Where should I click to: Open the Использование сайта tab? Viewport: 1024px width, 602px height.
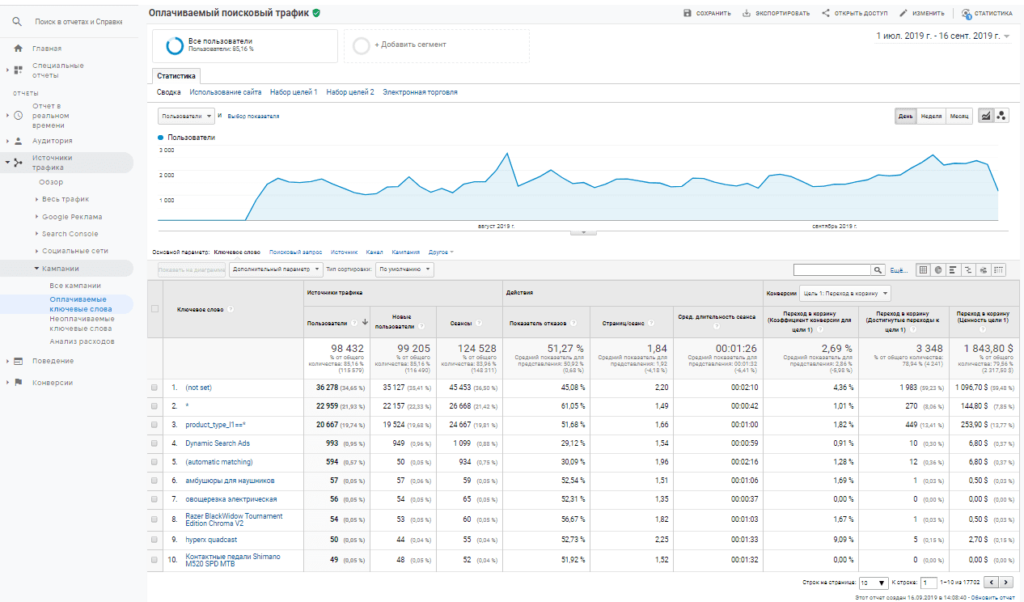point(226,92)
